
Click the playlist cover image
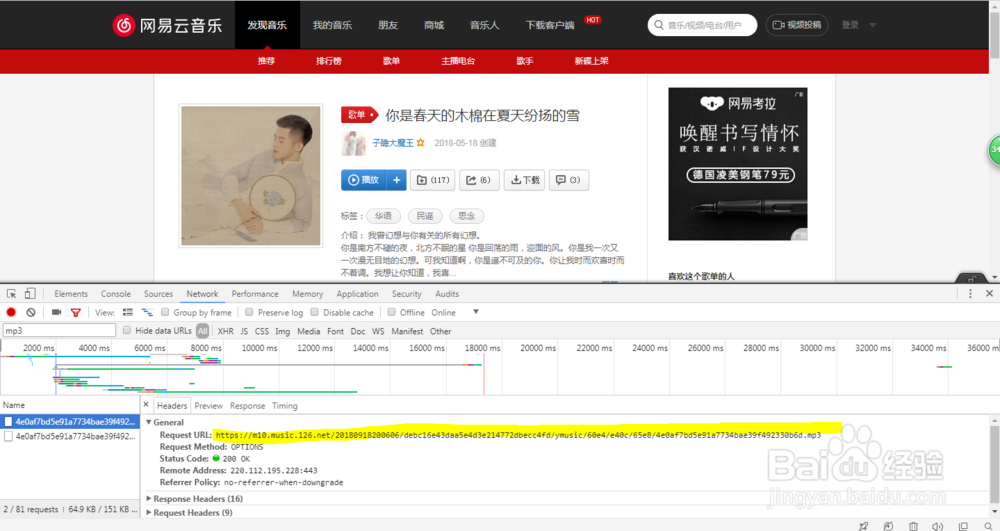coord(251,176)
